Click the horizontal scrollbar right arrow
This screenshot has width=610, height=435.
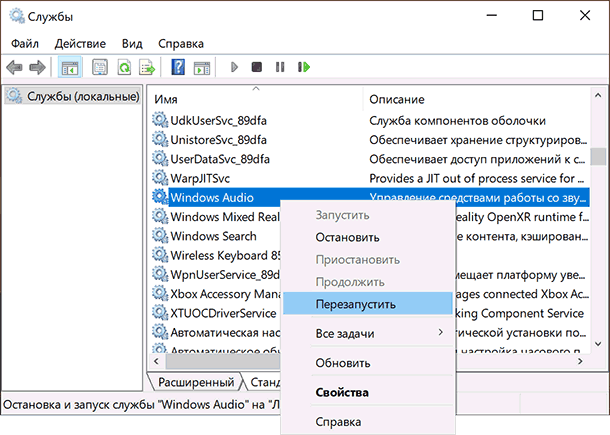point(580,361)
